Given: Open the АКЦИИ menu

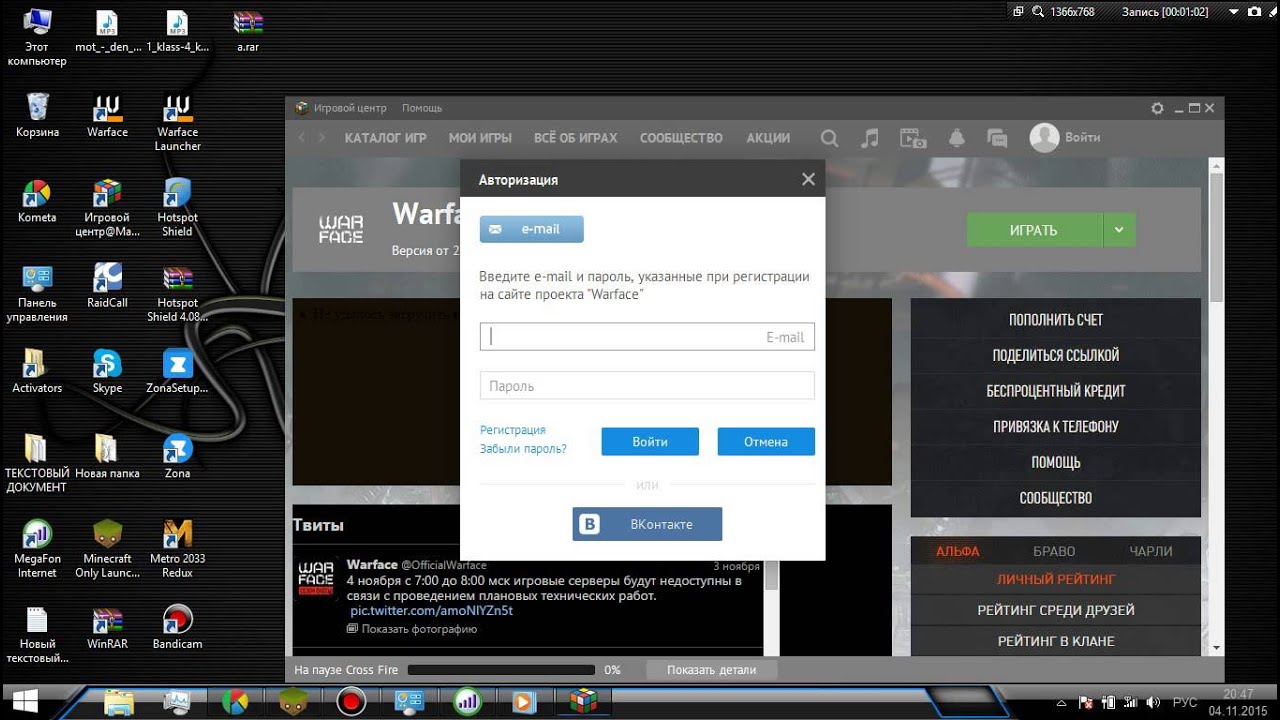Looking at the screenshot, I should click(x=768, y=138).
